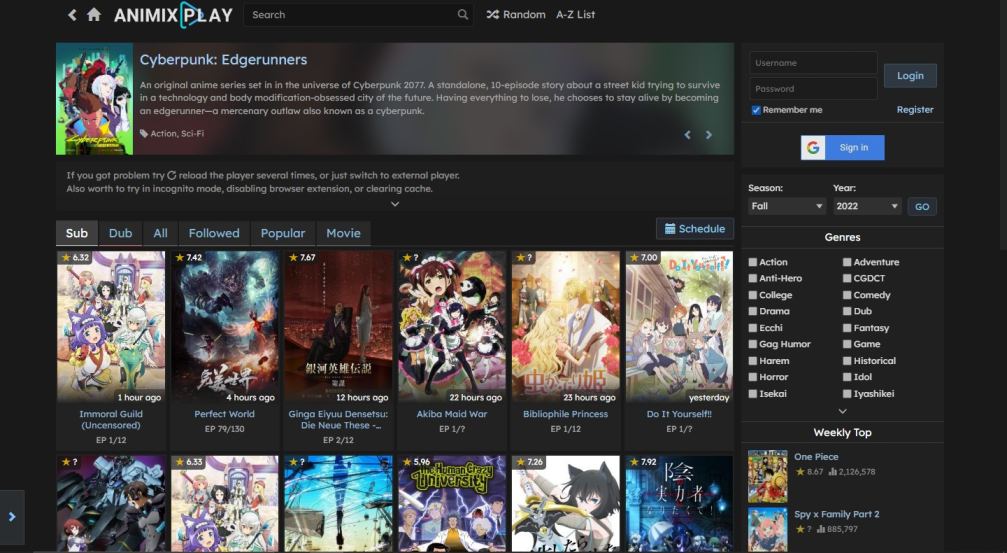Screen dimensions: 1007x553
Task: Check the Fantasy genre box
Action: coord(847,328)
